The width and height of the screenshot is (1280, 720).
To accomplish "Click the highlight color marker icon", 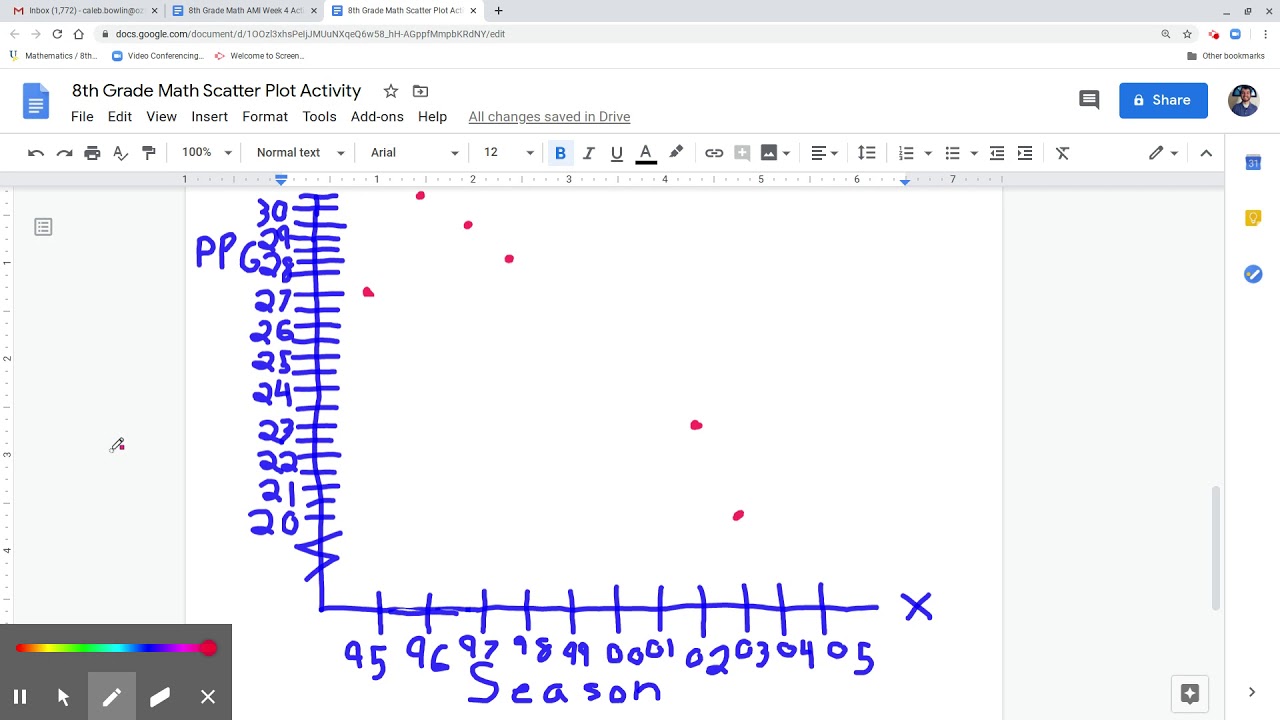I will (676, 152).
